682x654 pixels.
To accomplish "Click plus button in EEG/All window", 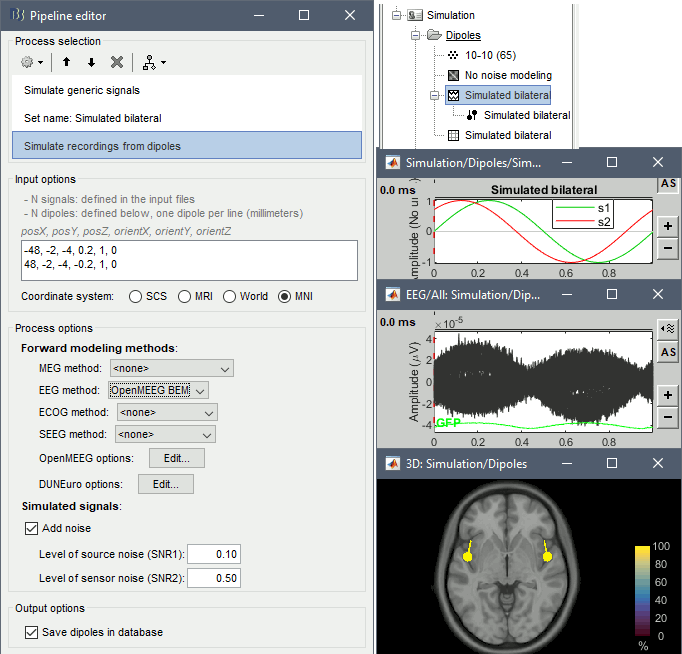I will (667, 395).
